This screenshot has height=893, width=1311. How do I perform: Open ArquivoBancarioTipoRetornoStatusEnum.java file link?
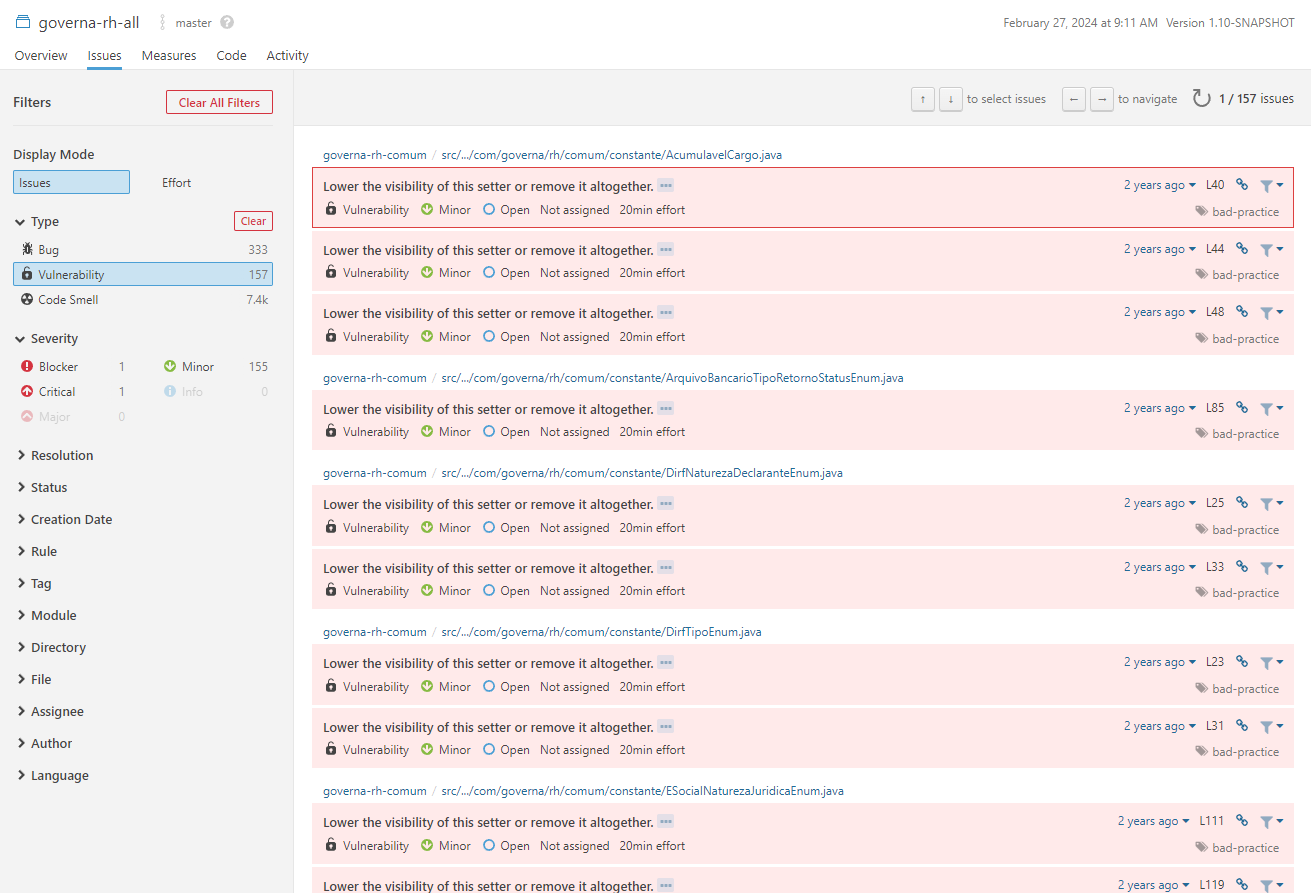[672, 378]
